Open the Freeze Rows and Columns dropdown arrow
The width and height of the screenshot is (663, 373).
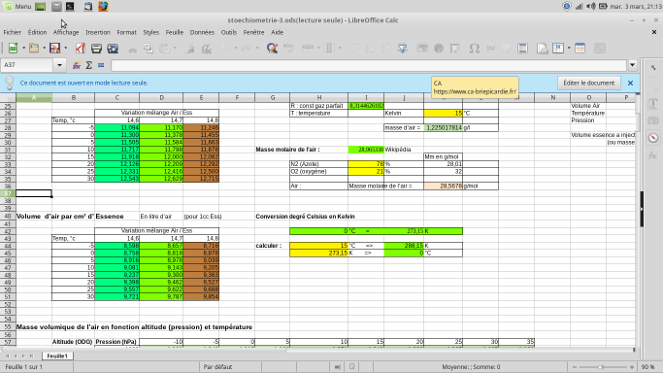(x=569, y=48)
